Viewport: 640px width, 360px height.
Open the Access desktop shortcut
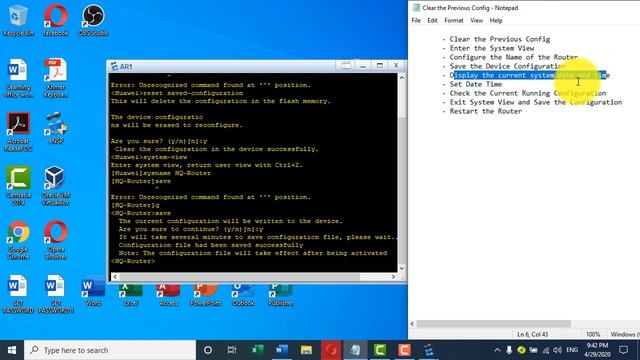click(x=168, y=294)
